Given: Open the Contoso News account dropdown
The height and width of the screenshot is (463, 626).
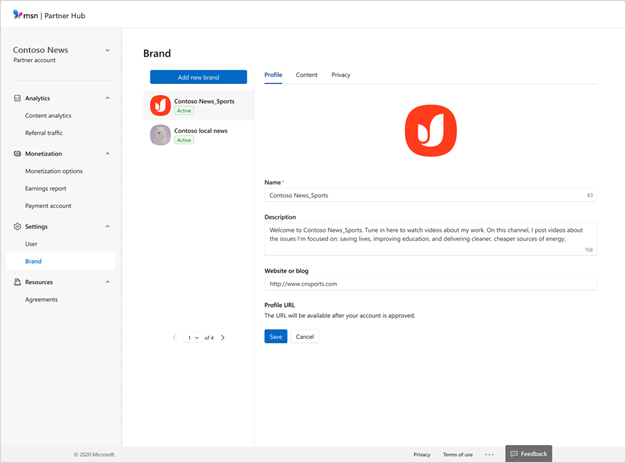Looking at the screenshot, I should point(108,50).
